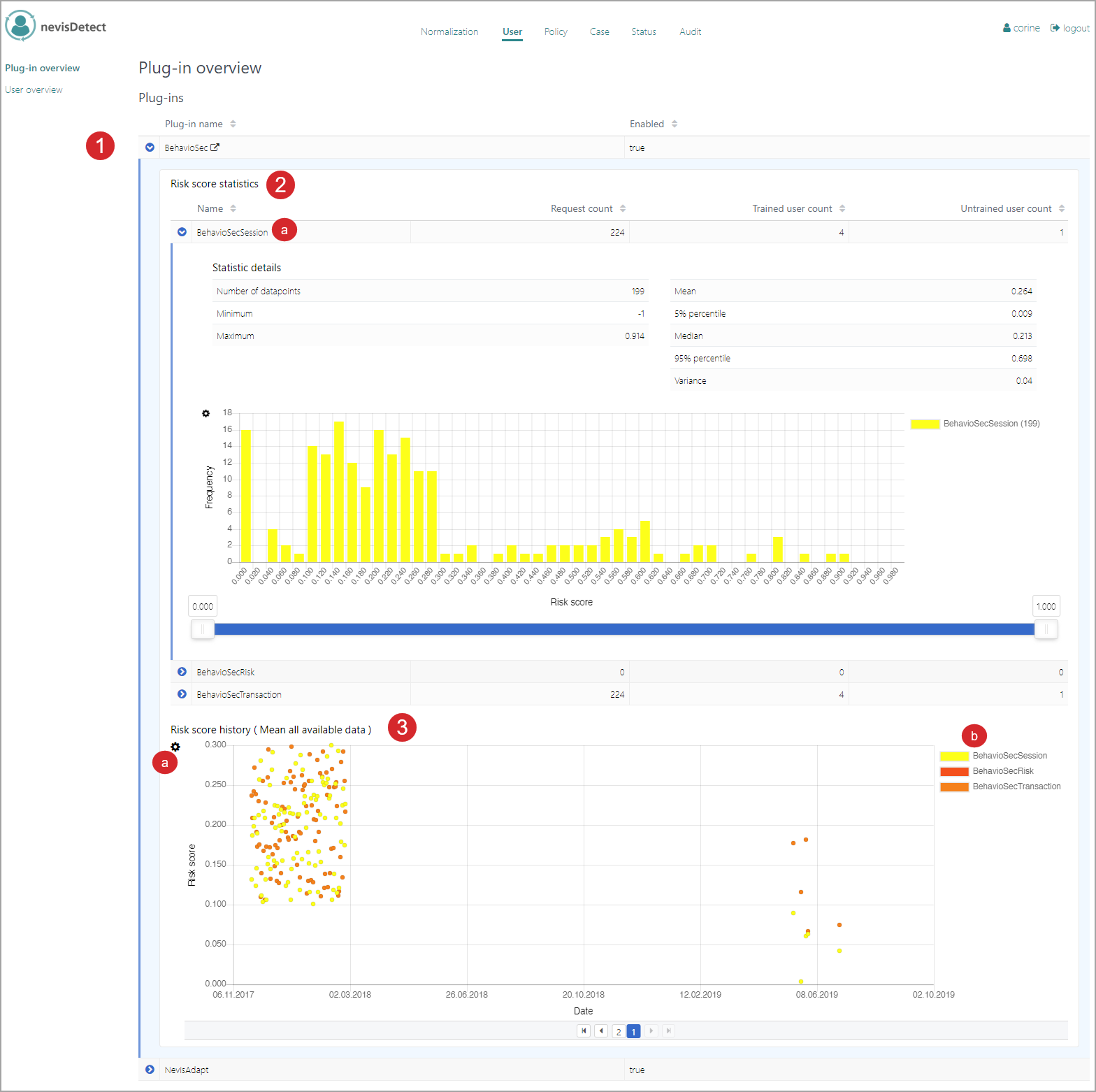
Task: Click the Risk score statistics heading
Action: tap(215, 184)
